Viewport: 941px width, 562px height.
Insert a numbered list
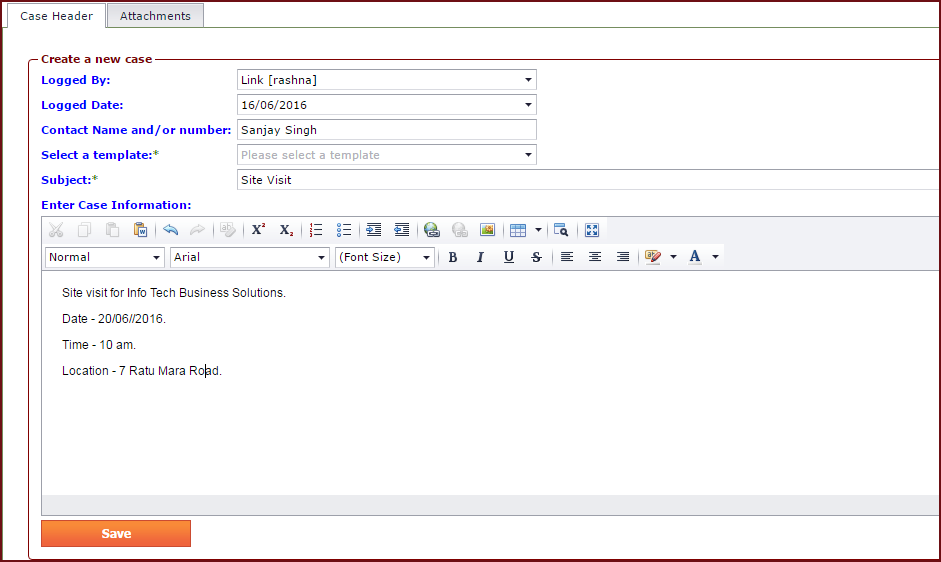coord(316,230)
